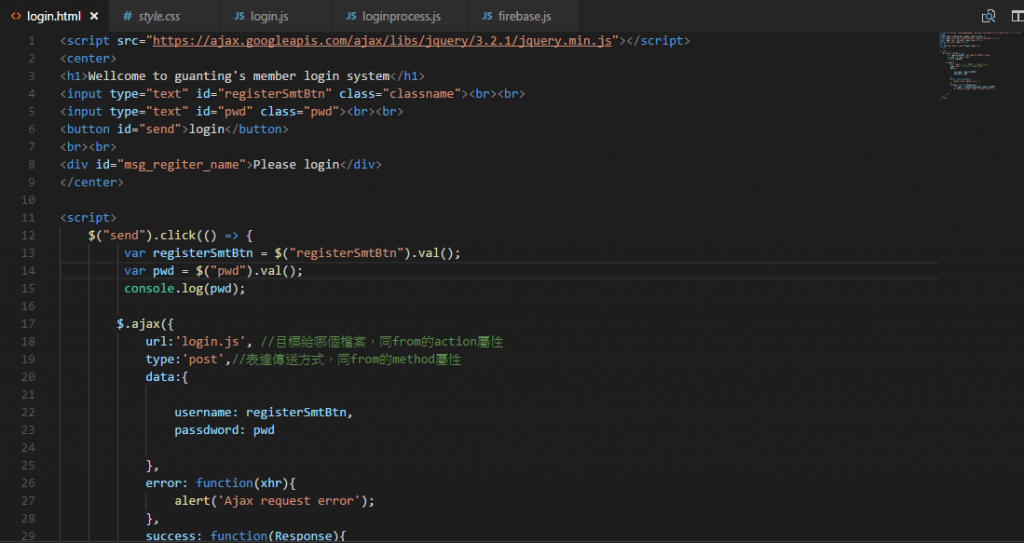Viewport: 1024px width, 543px height.
Task: Click the JS icon on login.js tab
Action: tap(240, 16)
